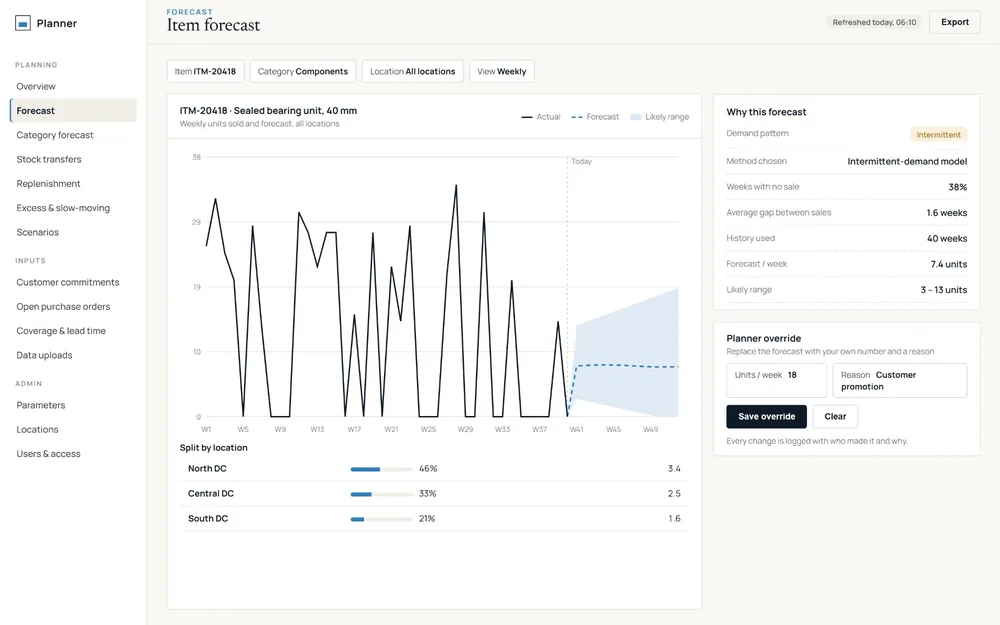The width and height of the screenshot is (1000, 625).
Task: Open the Locations admin page
Action: click(x=38, y=429)
